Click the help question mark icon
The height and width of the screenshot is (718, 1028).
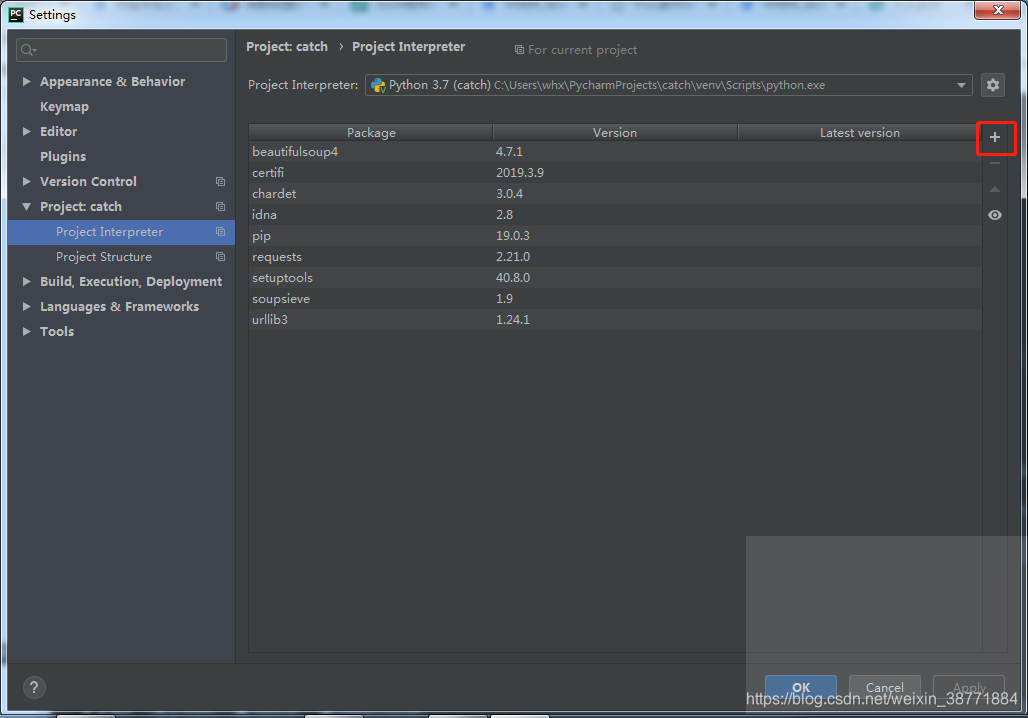point(34,687)
